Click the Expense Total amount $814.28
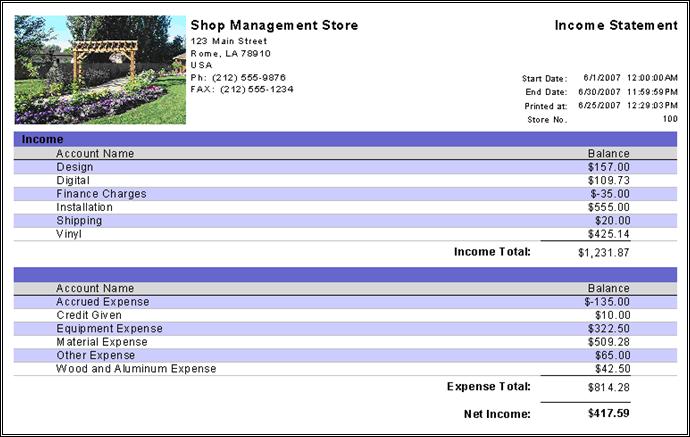This screenshot has height=437, width=690. point(609,387)
